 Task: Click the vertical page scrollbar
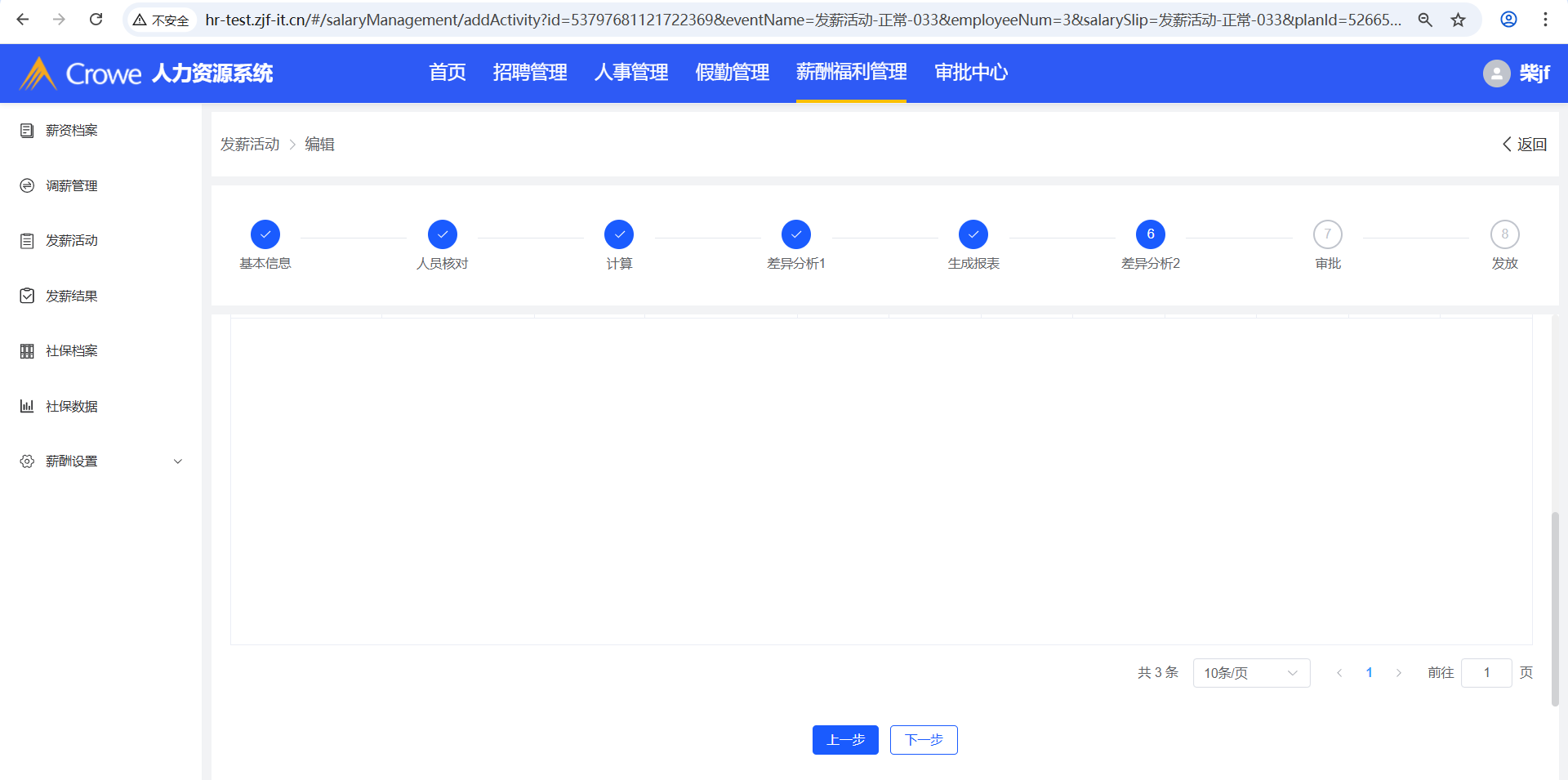(x=1555, y=608)
